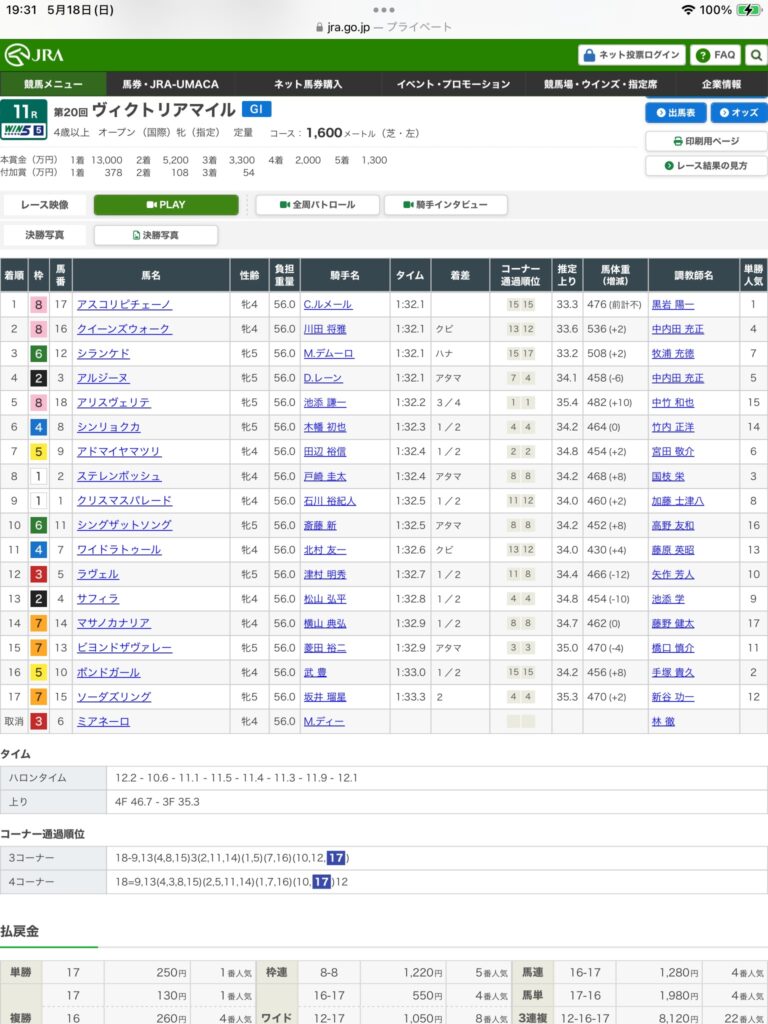Open jockey 池添 謙一 link
This screenshot has height=1024, width=768.
click(325, 402)
